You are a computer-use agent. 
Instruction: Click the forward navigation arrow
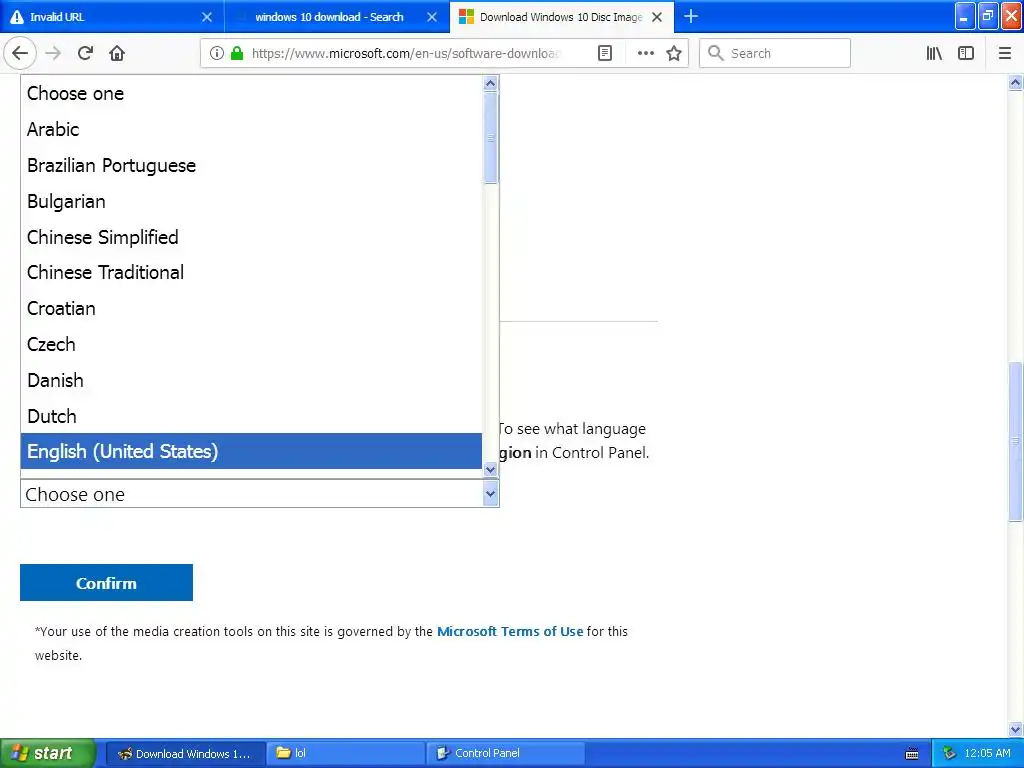pyautogui.click(x=54, y=54)
